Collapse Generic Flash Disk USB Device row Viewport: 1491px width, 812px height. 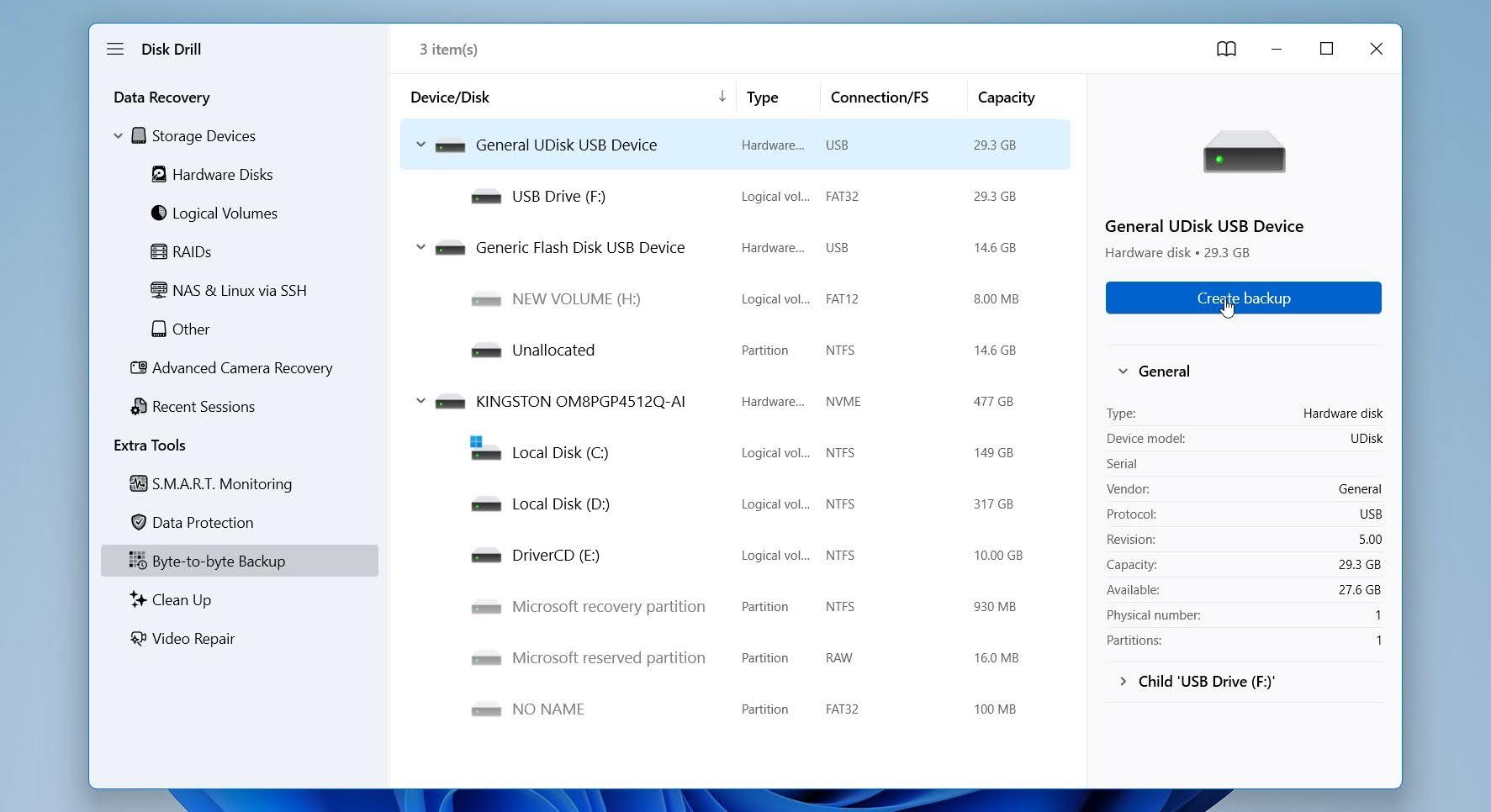[x=420, y=247]
